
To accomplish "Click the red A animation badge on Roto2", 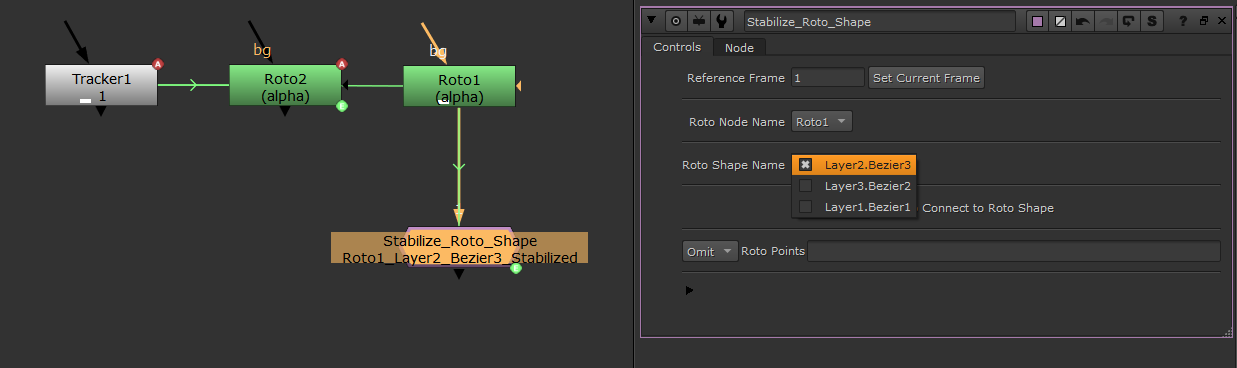I will (342, 64).
